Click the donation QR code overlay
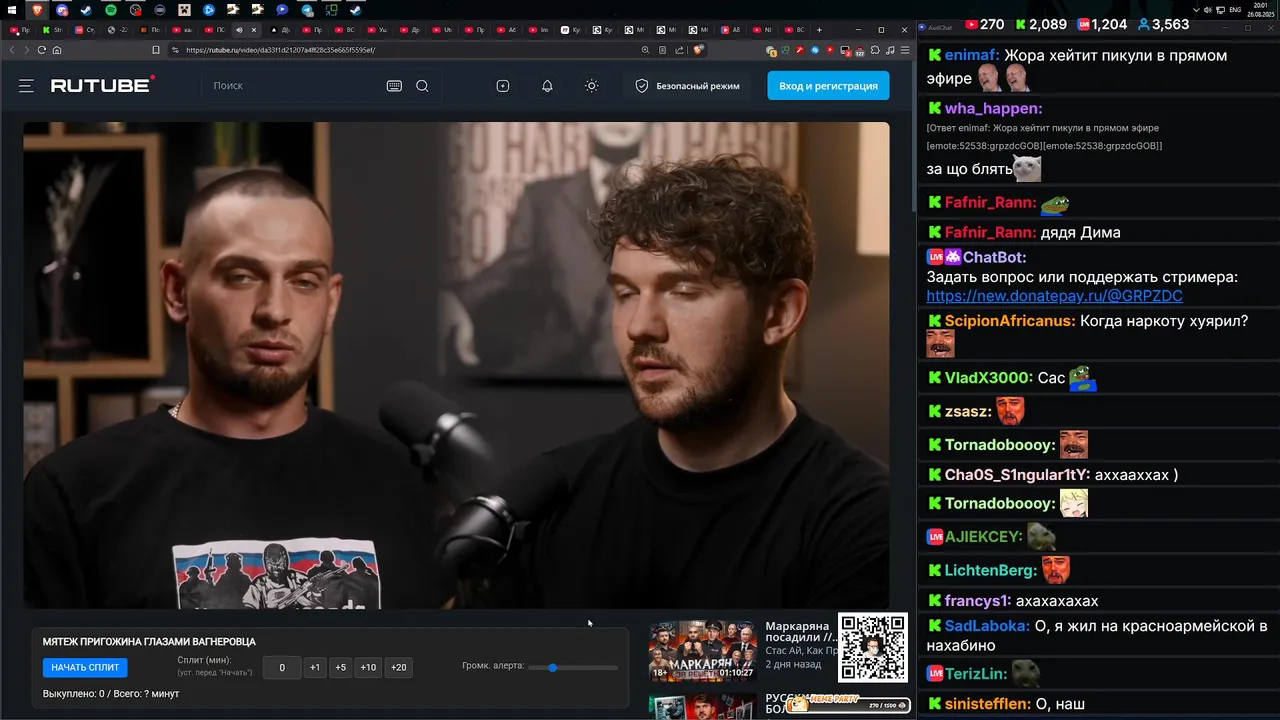Screen dimensions: 1280x720 [x=873, y=648]
